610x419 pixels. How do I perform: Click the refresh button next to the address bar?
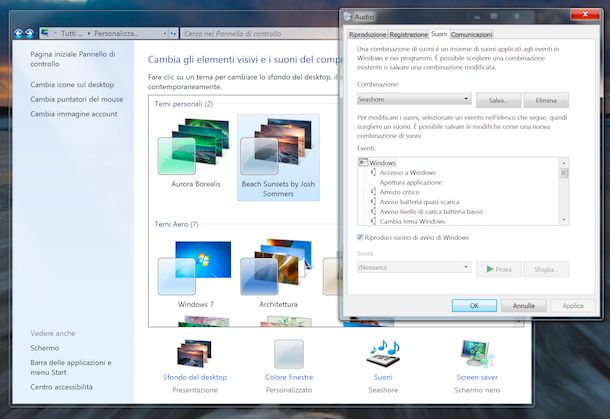tap(173, 34)
